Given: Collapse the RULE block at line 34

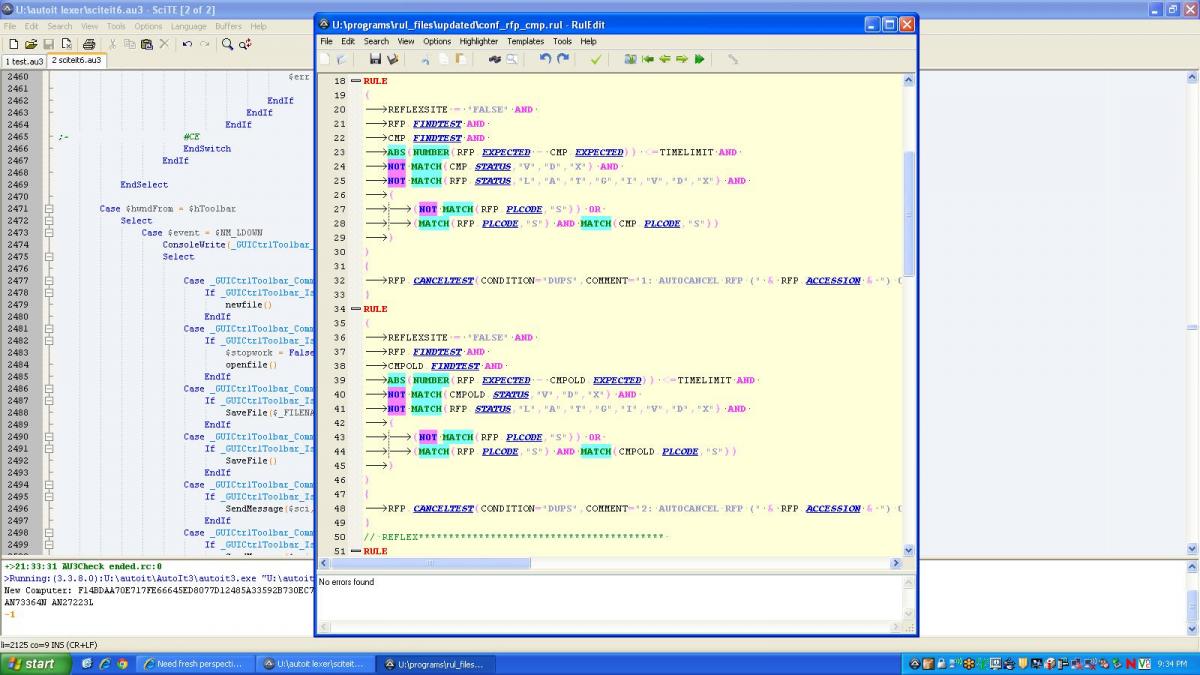Looking at the screenshot, I should point(356,309).
